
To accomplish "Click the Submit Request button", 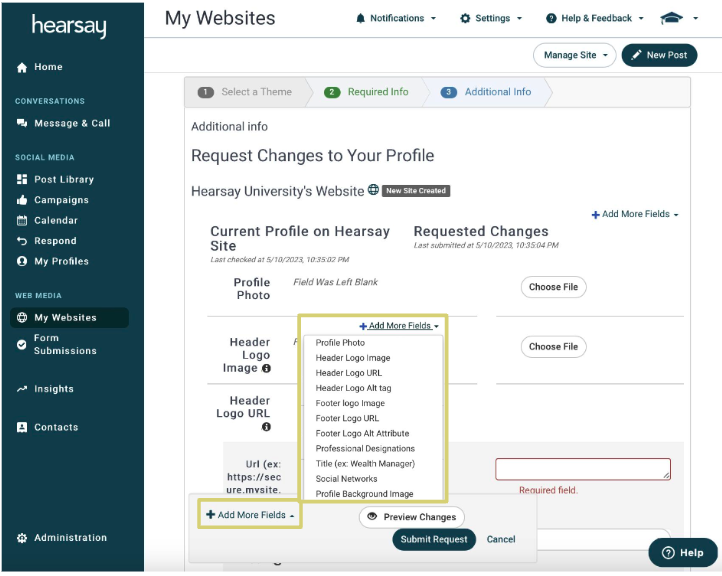I will tap(433, 539).
